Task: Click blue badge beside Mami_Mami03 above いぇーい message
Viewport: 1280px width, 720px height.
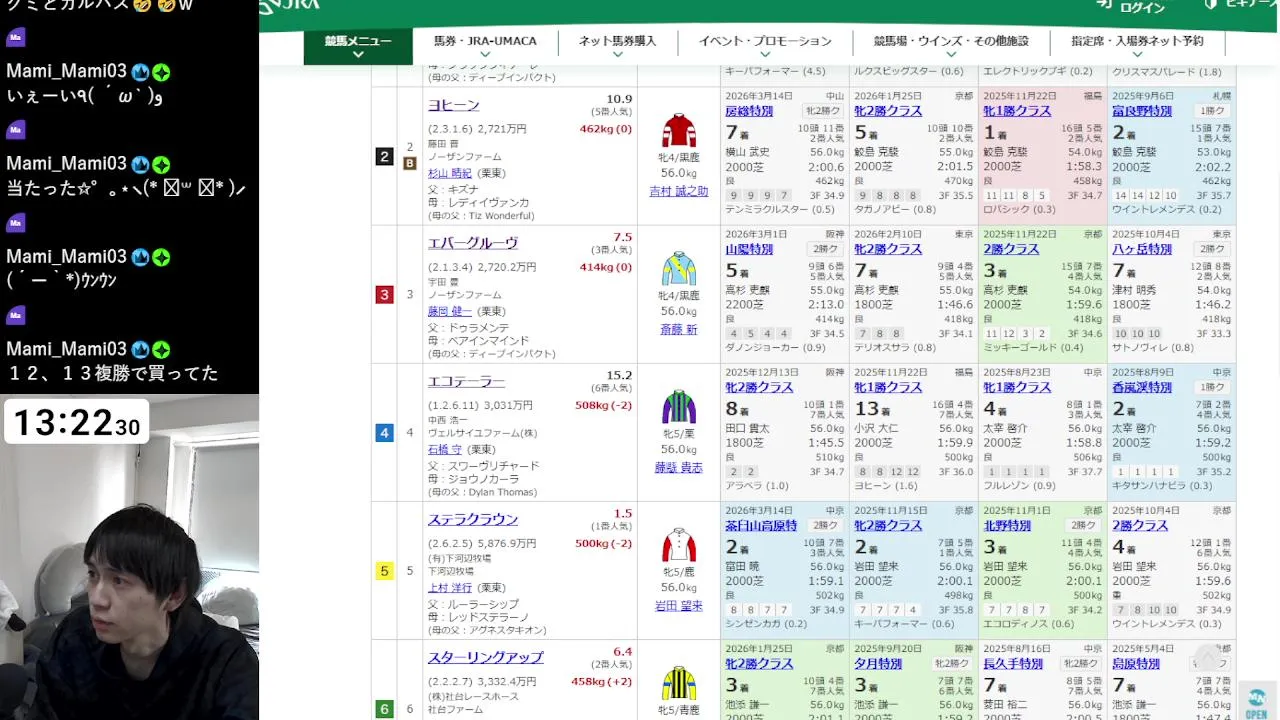Action: [140, 72]
